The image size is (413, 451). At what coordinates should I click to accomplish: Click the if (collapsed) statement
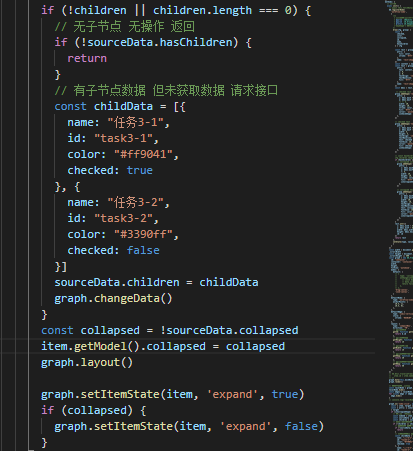pos(93,410)
